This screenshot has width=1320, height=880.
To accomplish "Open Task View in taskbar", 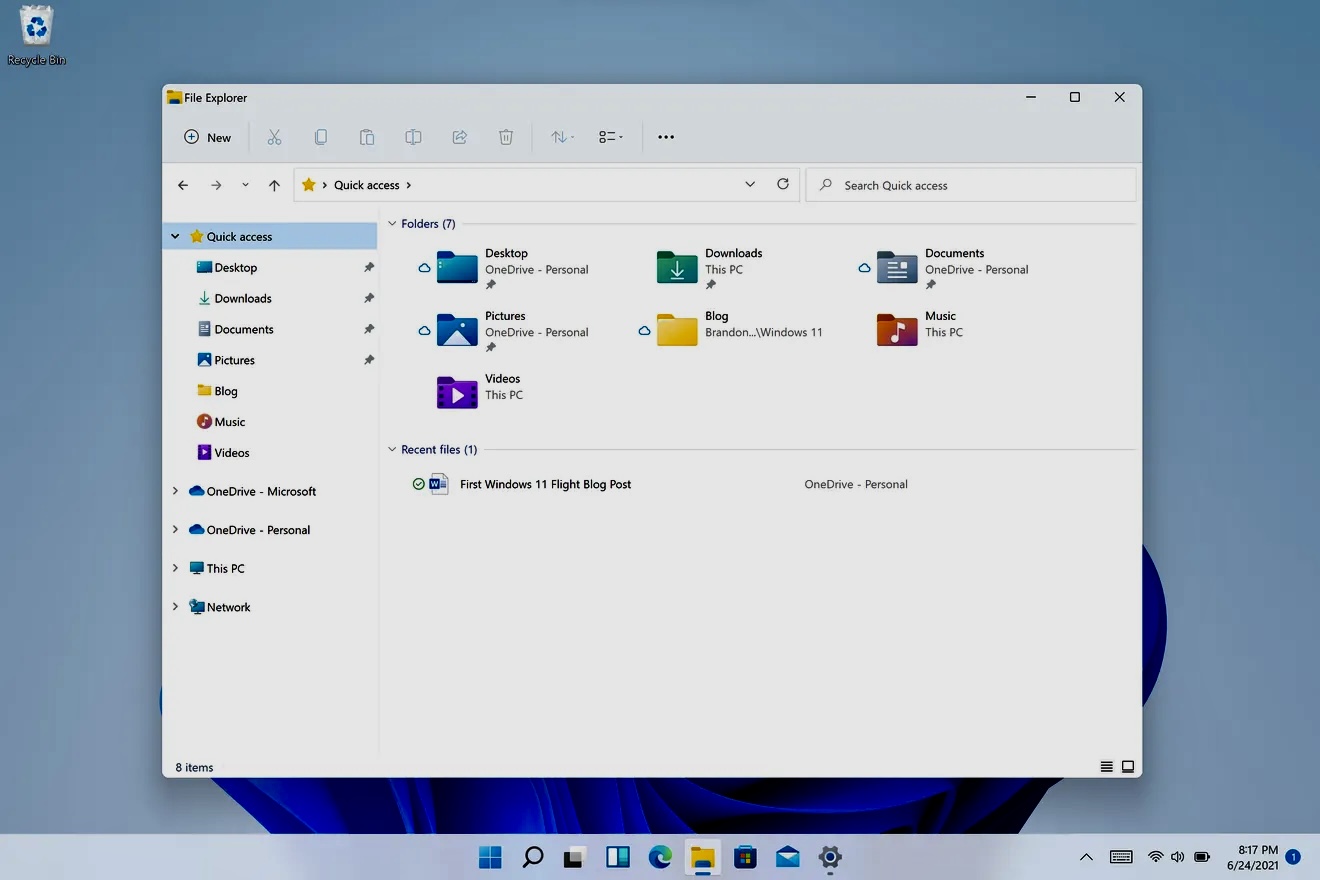I will point(574,857).
